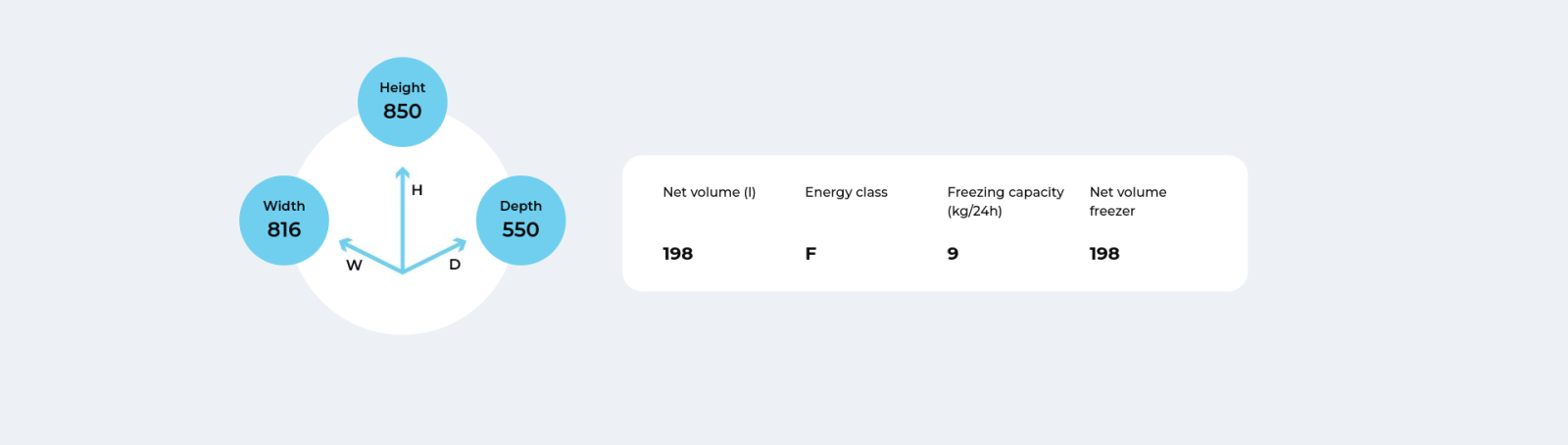This screenshot has height=445, width=1568.
Task: Click the D axis arrow
Action: coord(434,255)
